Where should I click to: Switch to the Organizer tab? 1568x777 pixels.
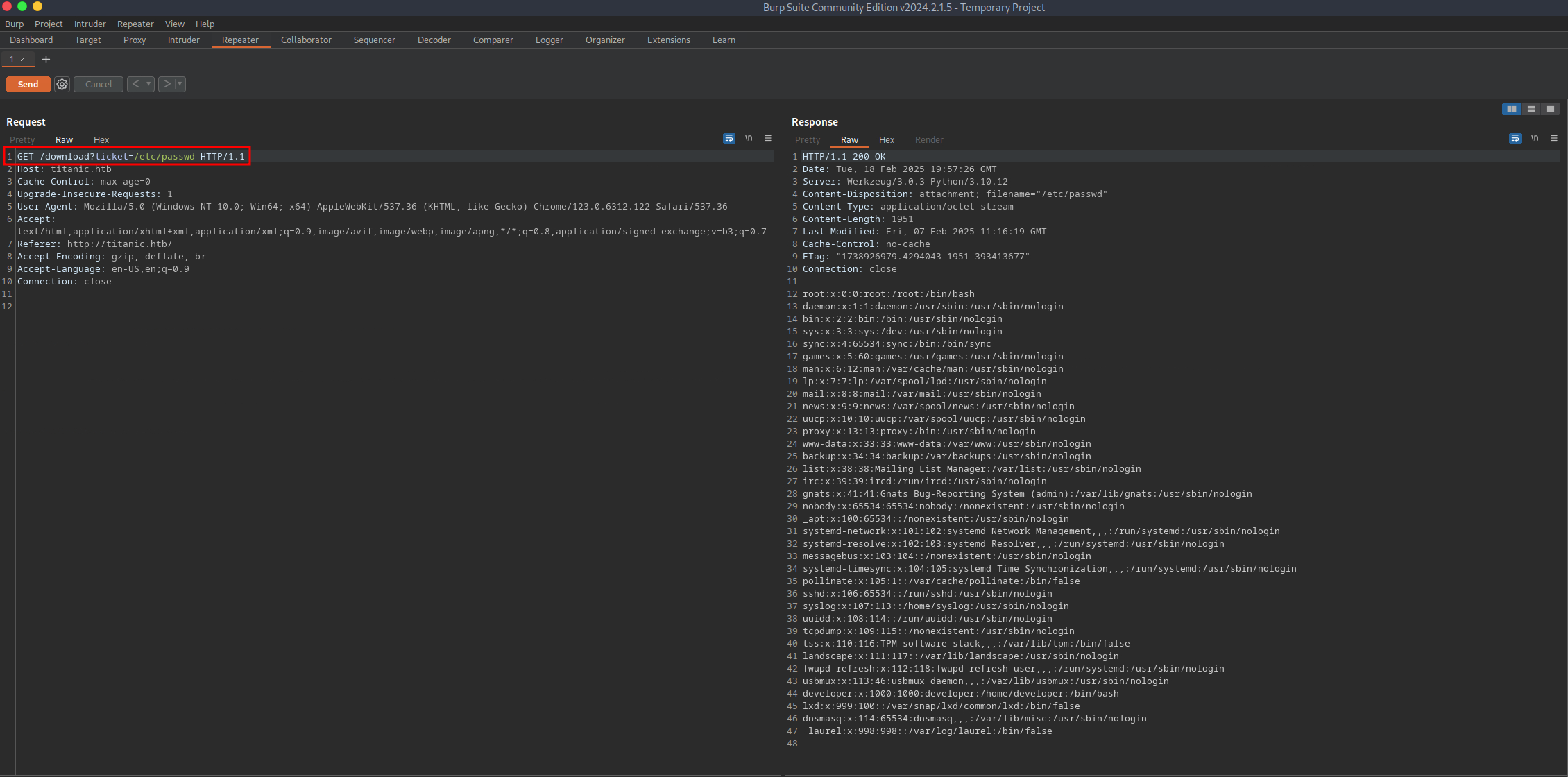click(605, 40)
